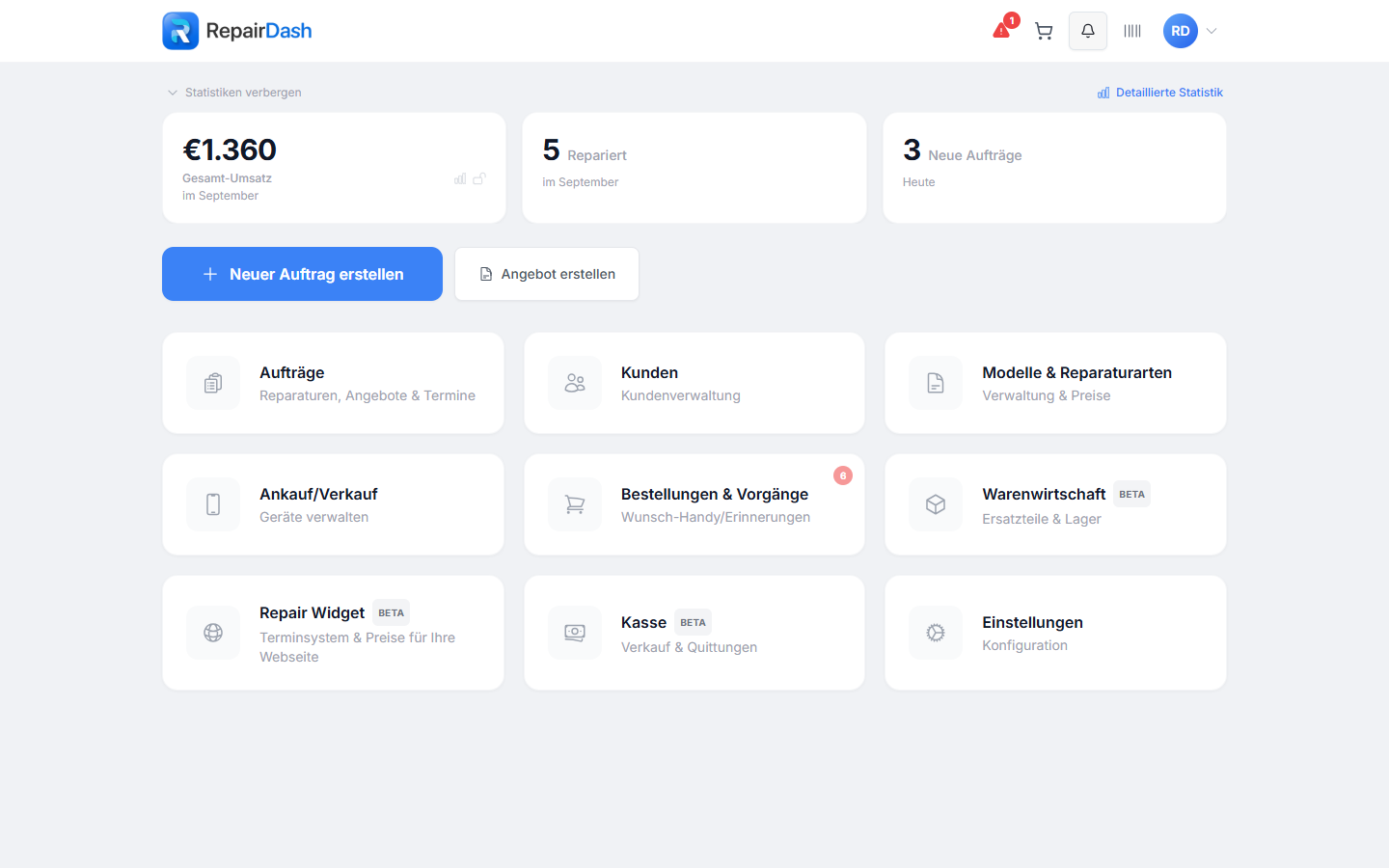Image resolution: width=1389 pixels, height=868 pixels.
Task: Toggle the lock icon in Gesamt-Umsatz card
Action: pyautogui.click(x=479, y=178)
